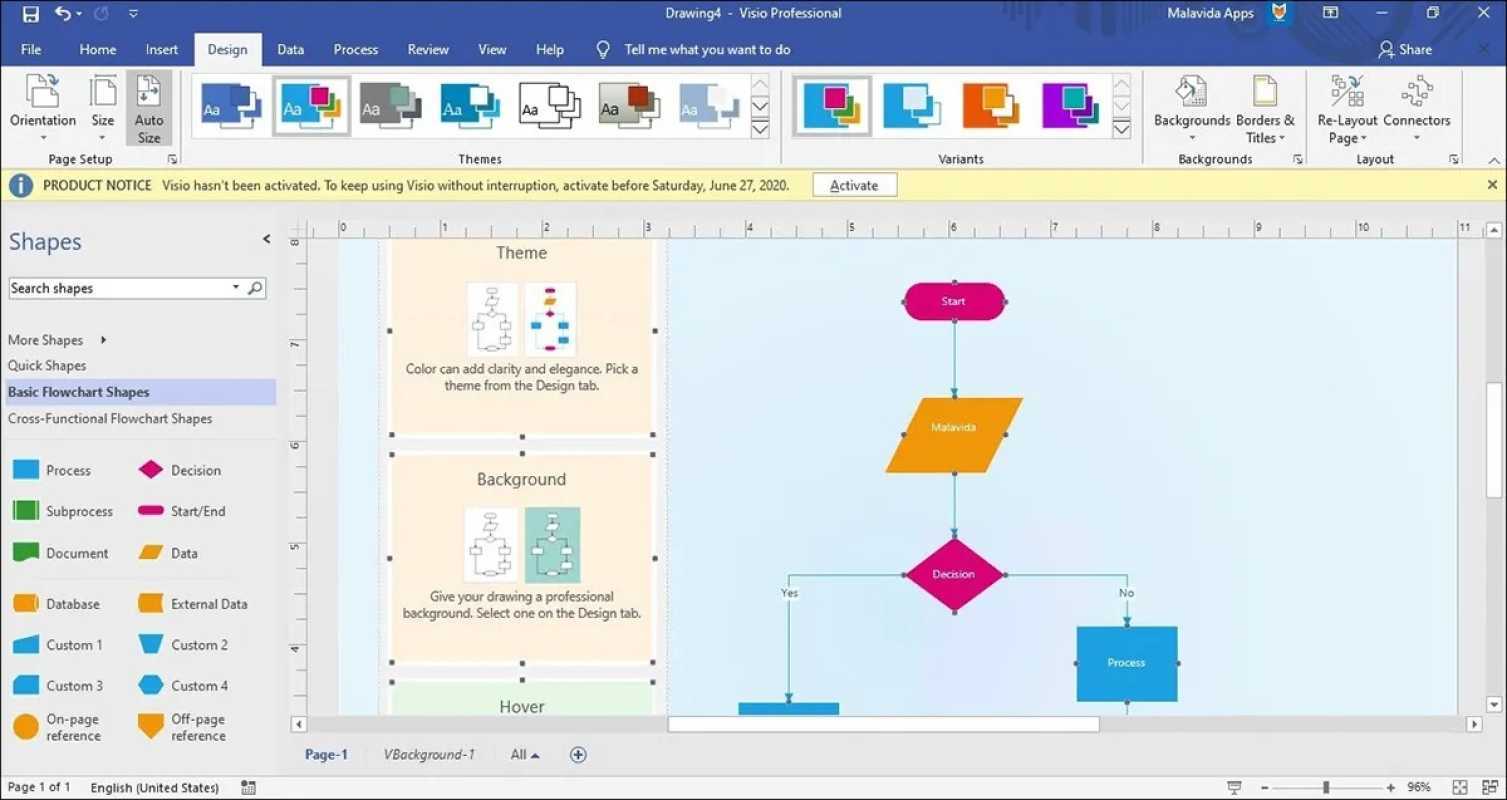Viewport: 1507px width, 800px height.
Task: Expand the More Shapes list
Action: tap(46, 339)
